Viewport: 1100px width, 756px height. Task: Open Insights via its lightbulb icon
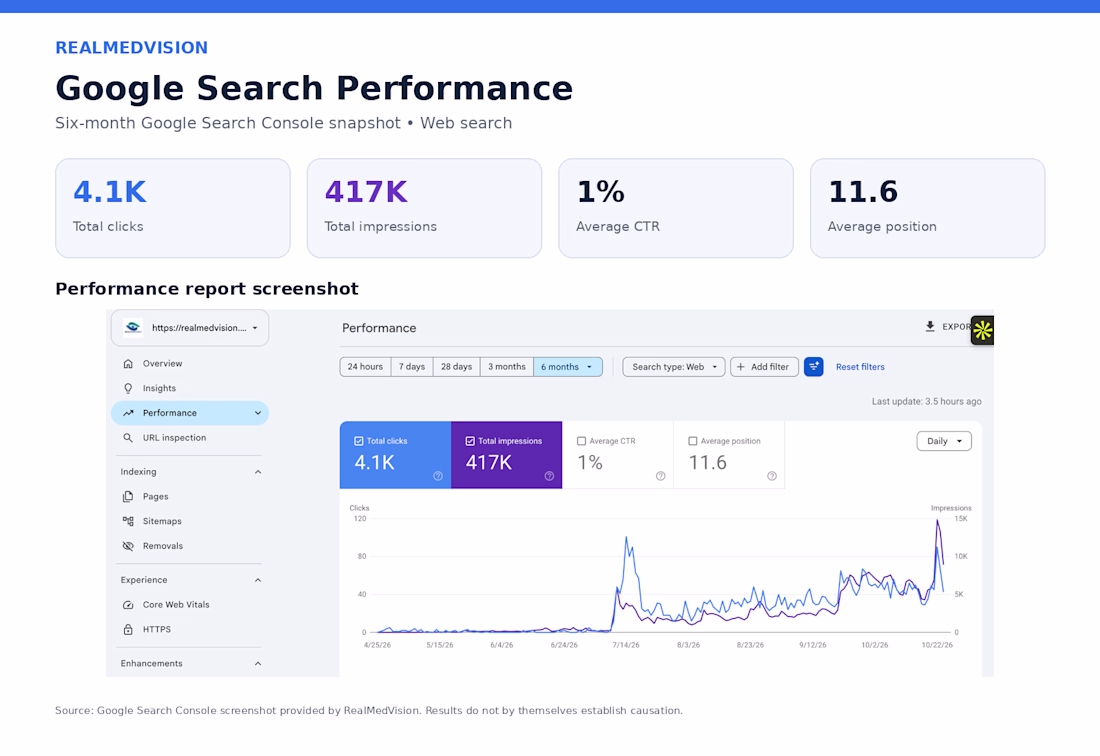128,388
